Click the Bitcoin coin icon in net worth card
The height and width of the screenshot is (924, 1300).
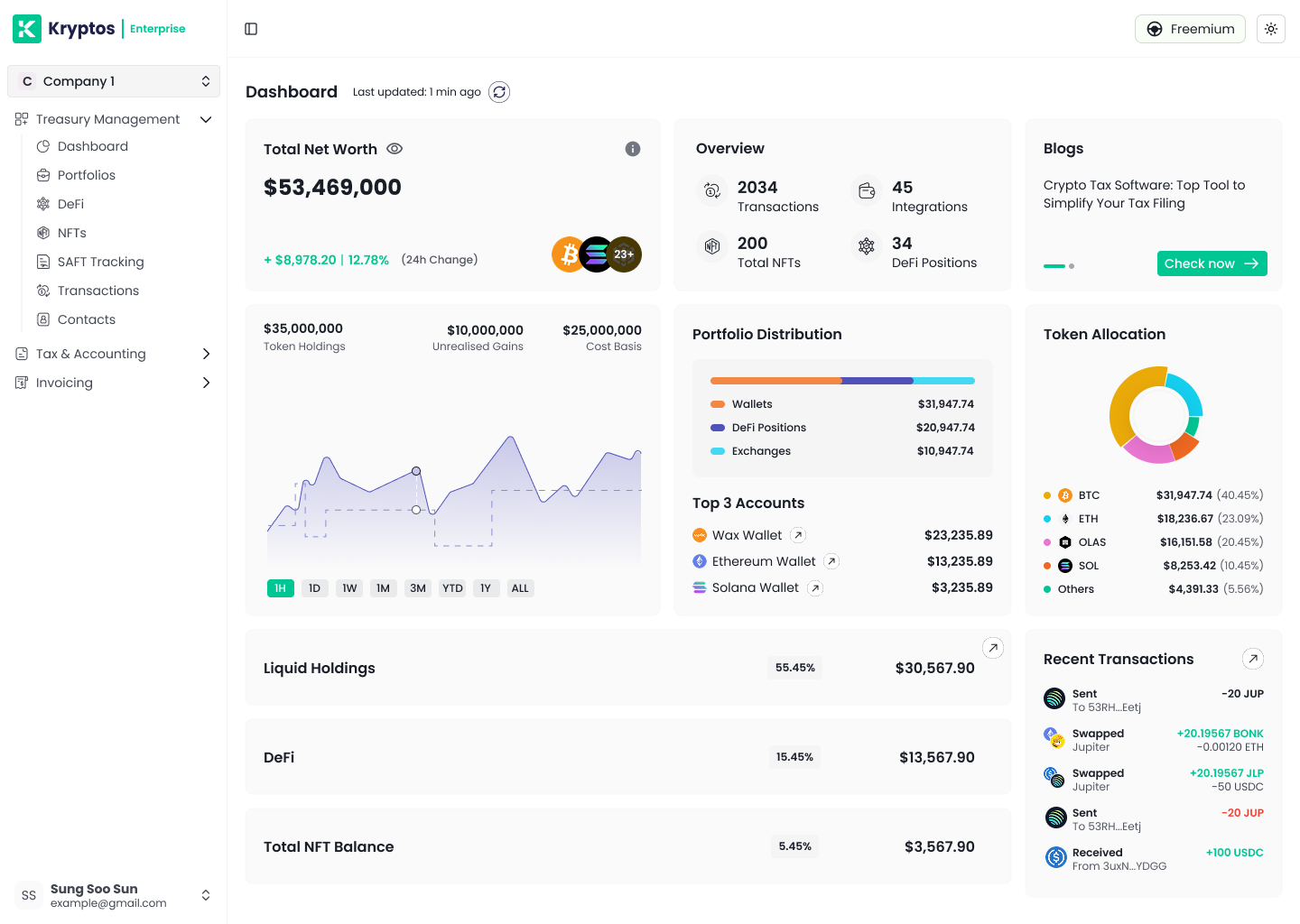569,254
